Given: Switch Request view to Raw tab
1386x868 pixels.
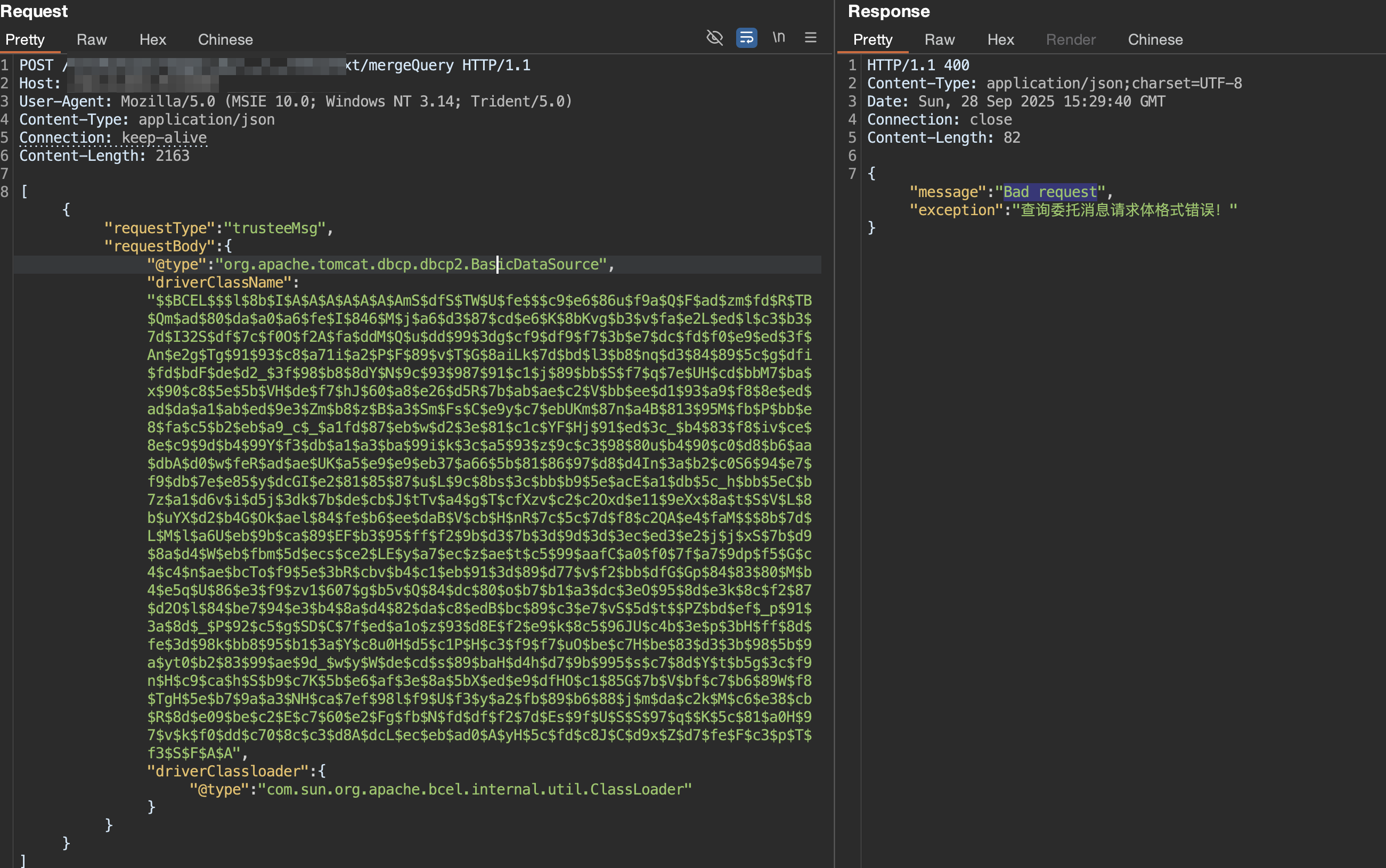Looking at the screenshot, I should point(92,39).
